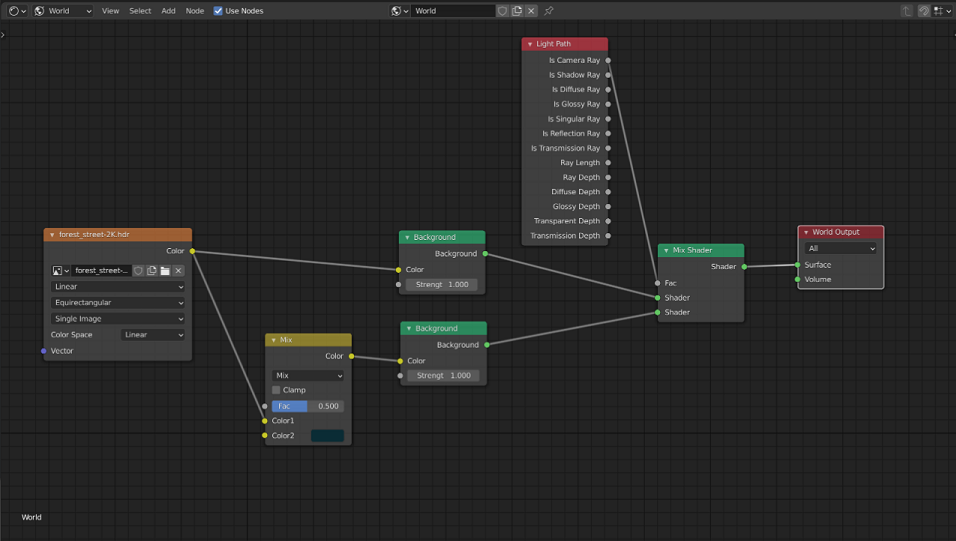Duplicate the forest_street image data-block
956x541 pixels.
coord(152,270)
